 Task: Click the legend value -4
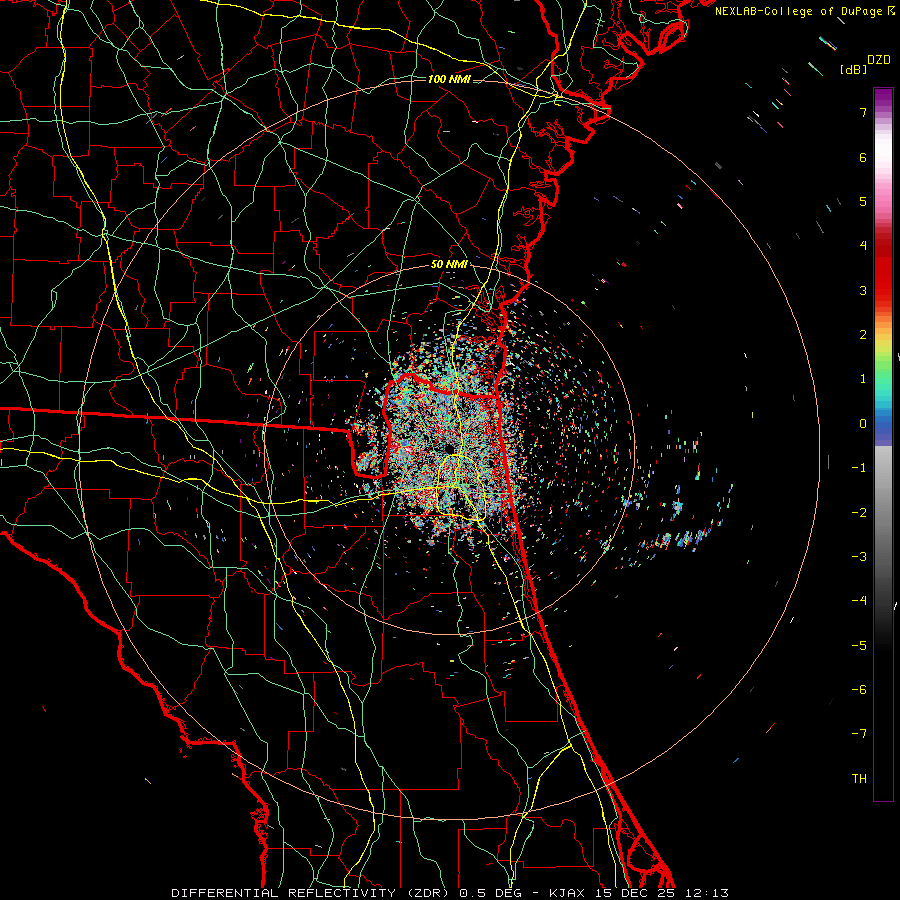[859, 601]
